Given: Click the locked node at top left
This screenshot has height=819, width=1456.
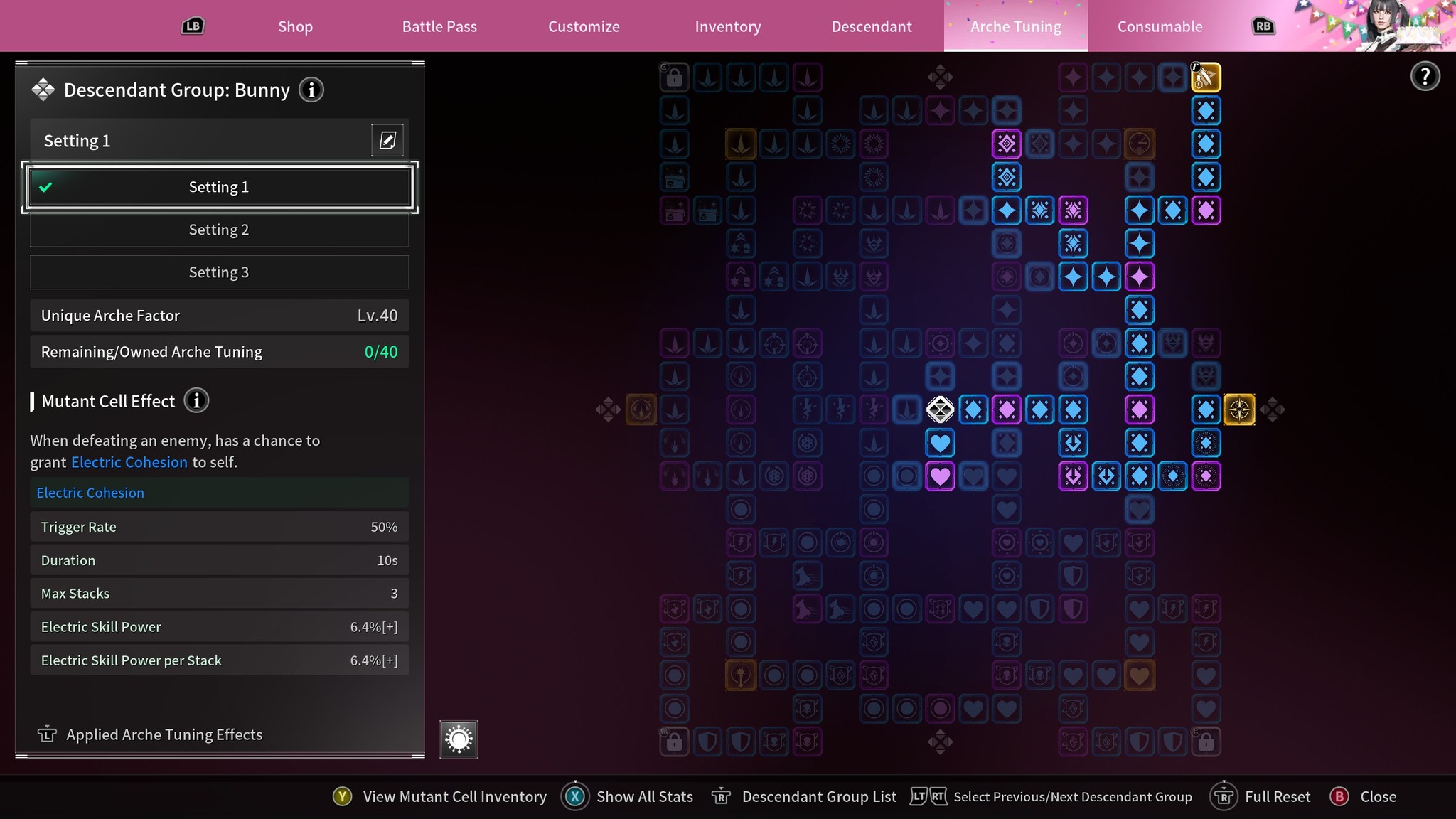Looking at the screenshot, I should click(x=675, y=77).
